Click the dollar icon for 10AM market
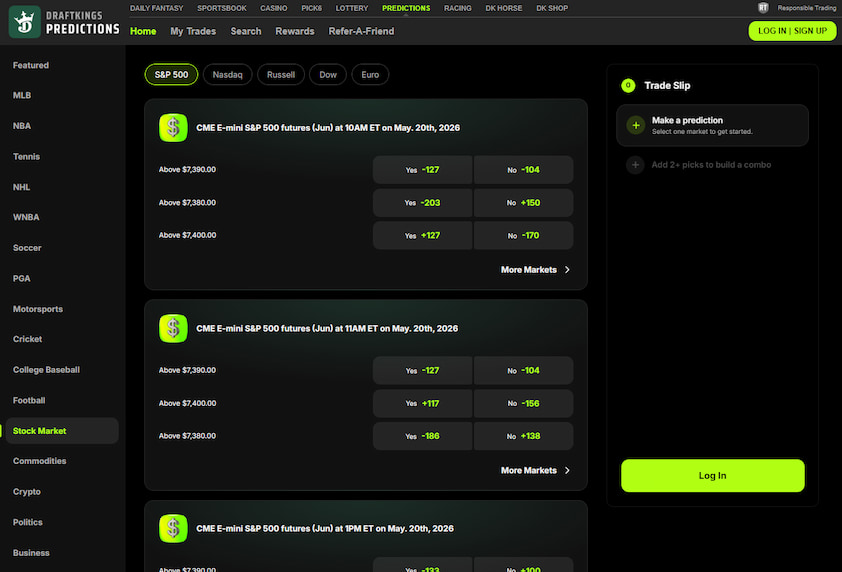Image resolution: width=842 pixels, height=572 pixels. [173, 128]
